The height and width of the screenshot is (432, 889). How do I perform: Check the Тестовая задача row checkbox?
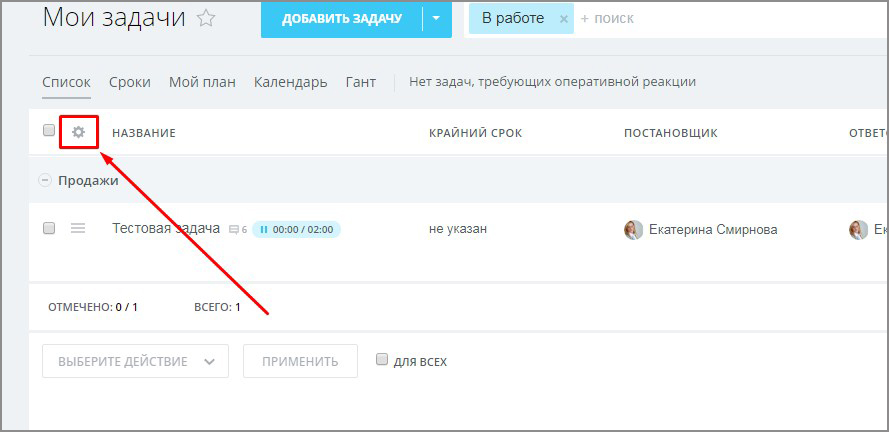pos(49,229)
